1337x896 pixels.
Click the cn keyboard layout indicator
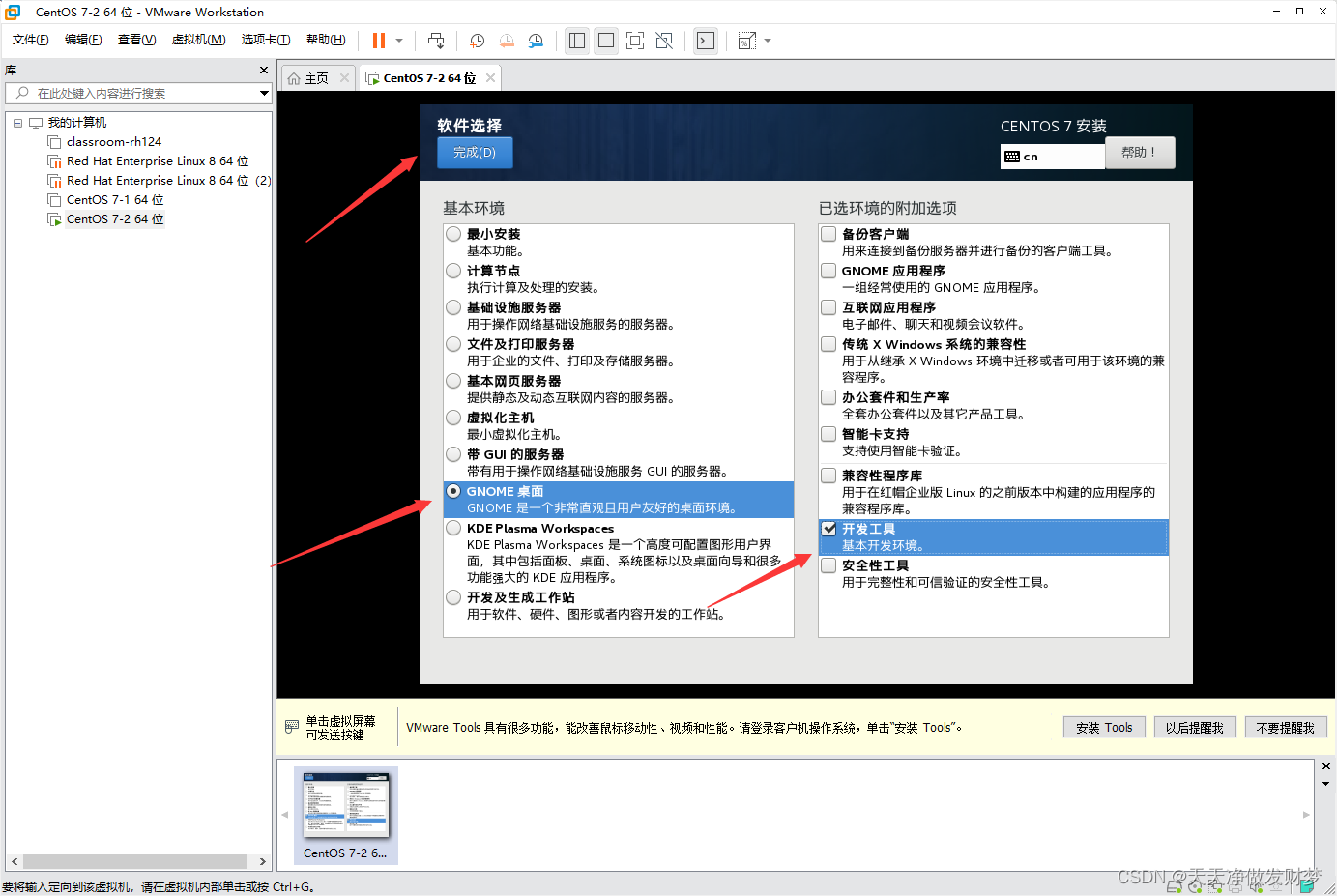(x=1052, y=157)
